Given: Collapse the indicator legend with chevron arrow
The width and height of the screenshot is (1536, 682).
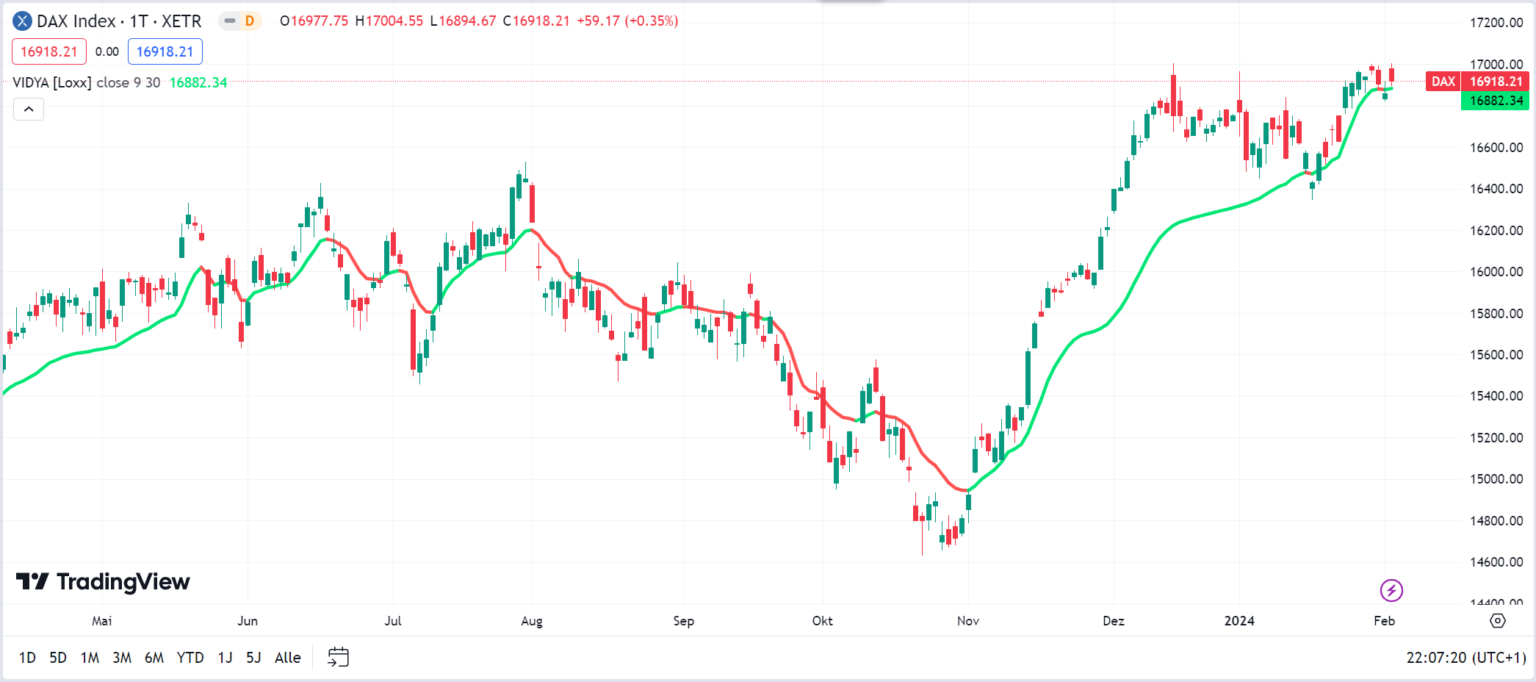Looking at the screenshot, I should [28, 109].
